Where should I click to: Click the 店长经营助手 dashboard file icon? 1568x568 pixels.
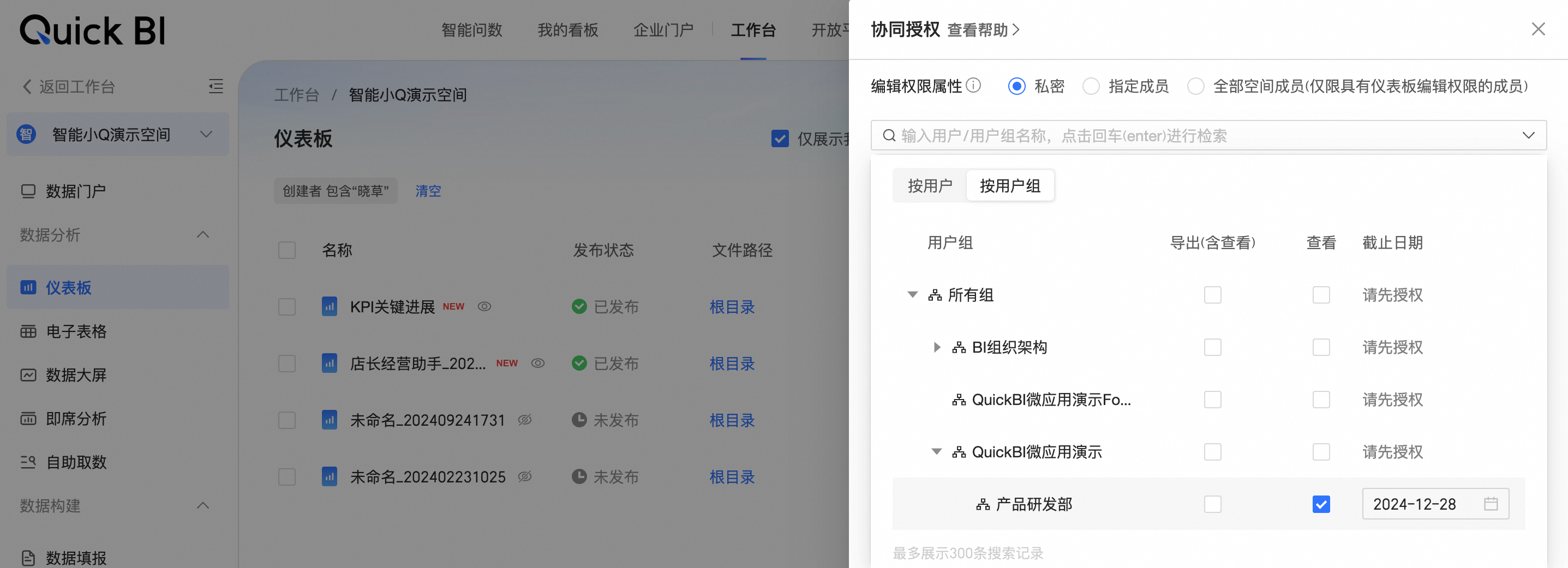coord(330,363)
